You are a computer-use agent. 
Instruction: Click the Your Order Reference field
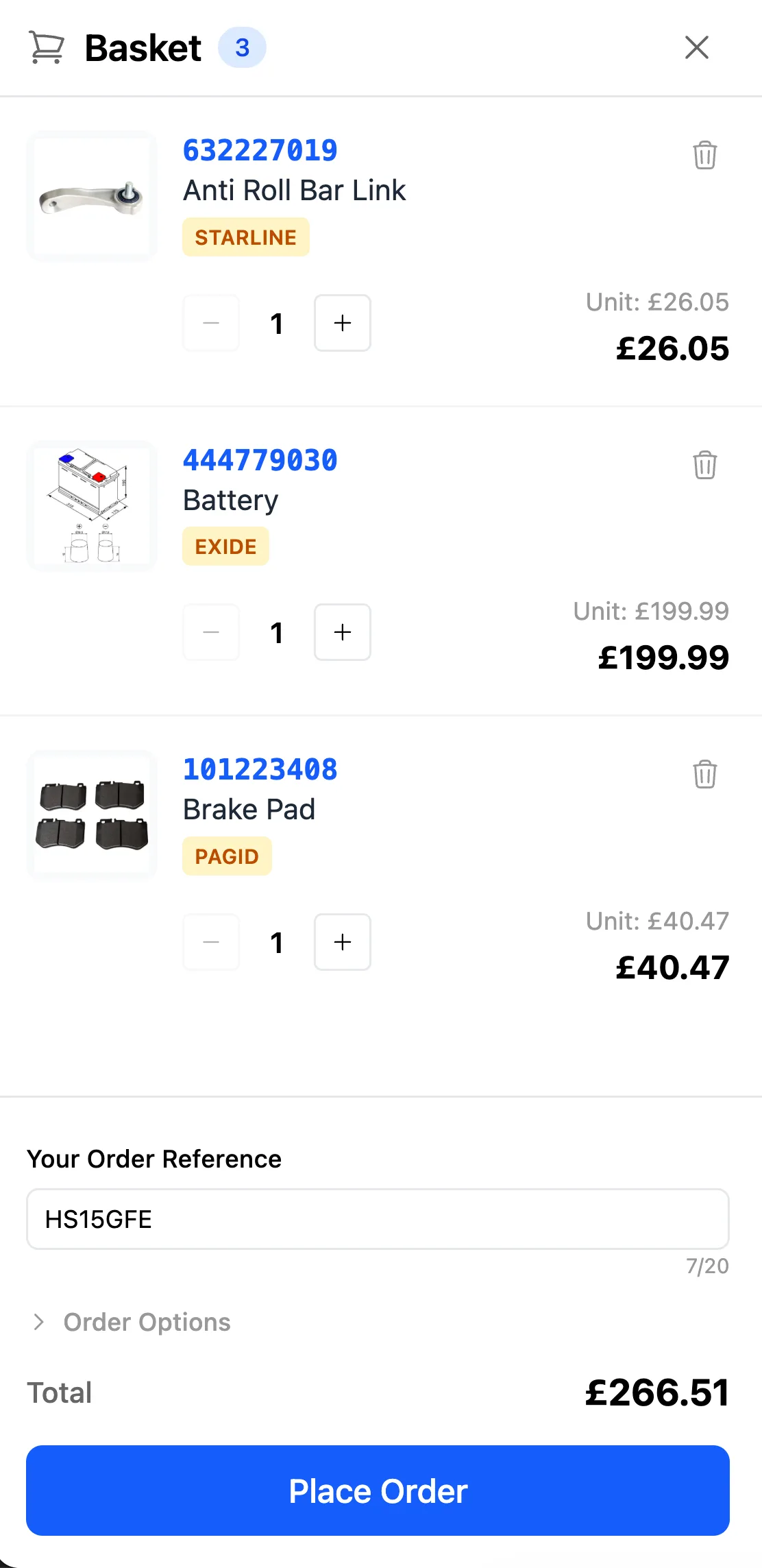click(x=378, y=1219)
